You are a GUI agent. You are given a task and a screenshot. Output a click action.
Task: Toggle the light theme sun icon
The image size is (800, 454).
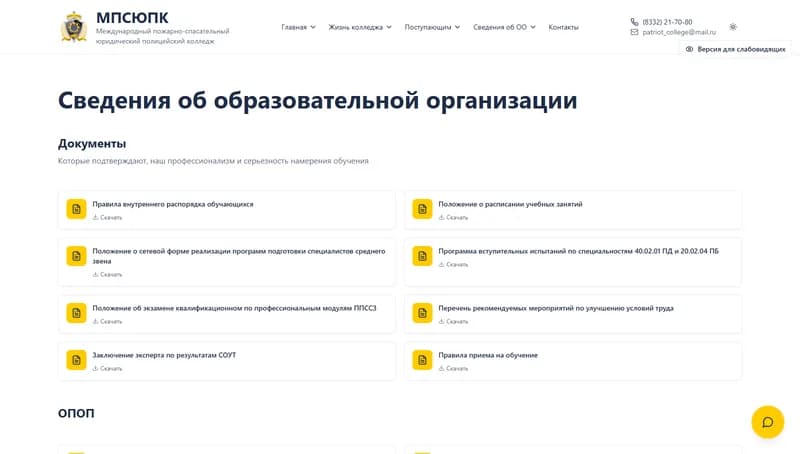(x=733, y=27)
